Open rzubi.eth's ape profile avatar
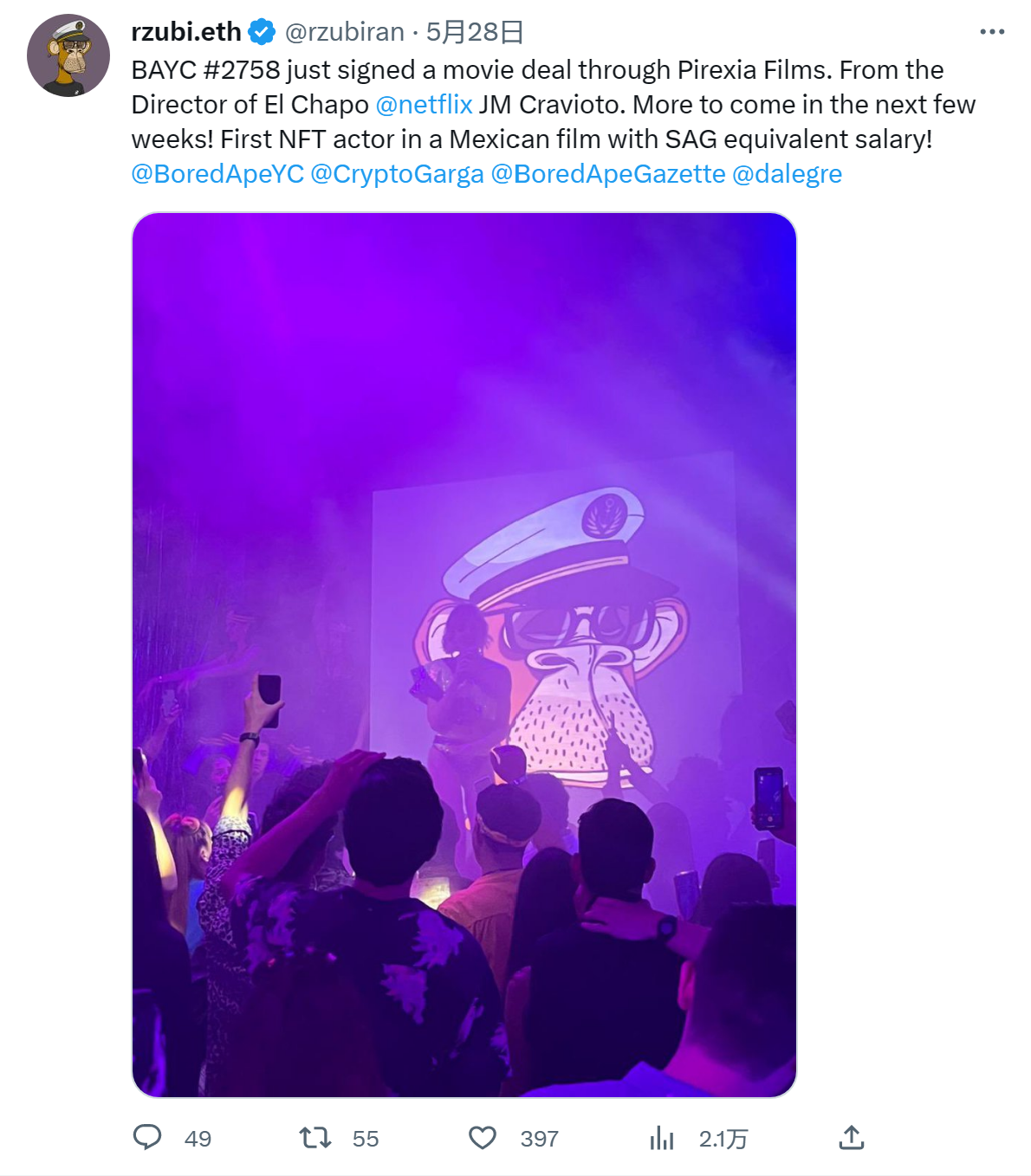The image size is (1031, 1176). pyautogui.click(x=68, y=55)
